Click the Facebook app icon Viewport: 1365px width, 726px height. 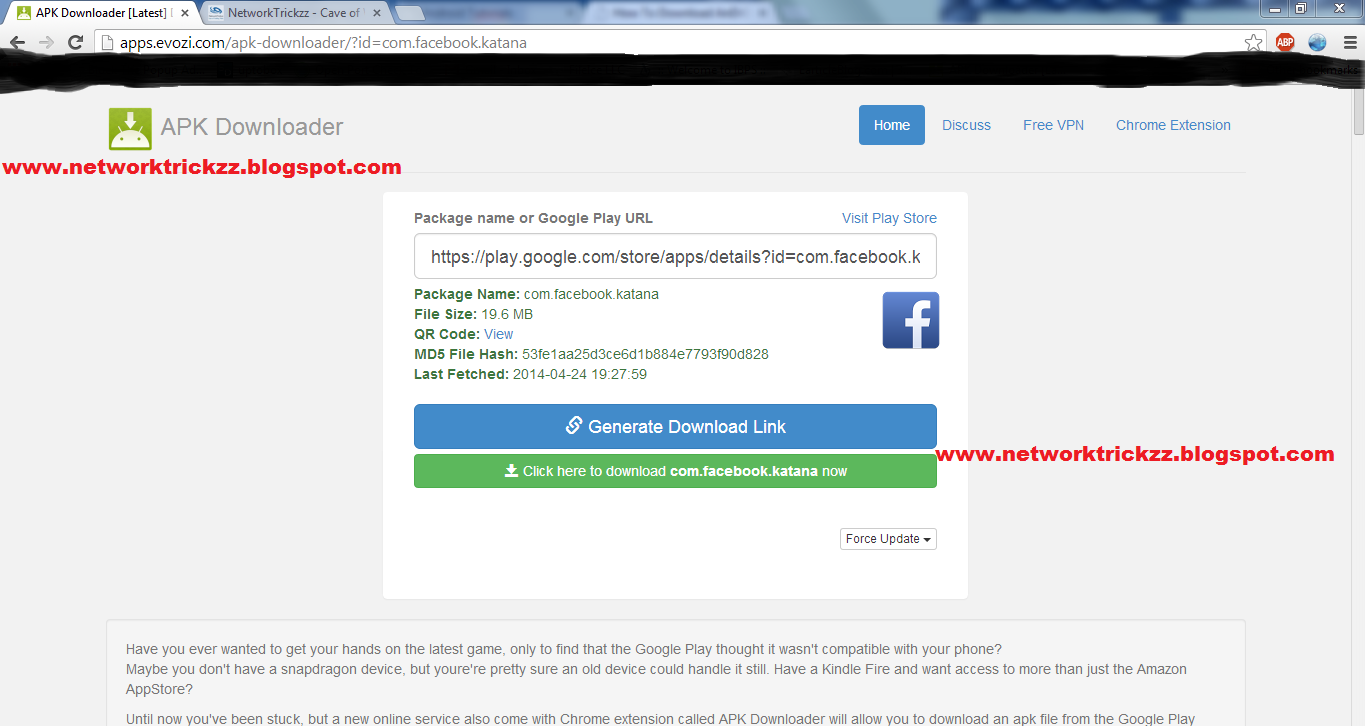[x=910, y=320]
